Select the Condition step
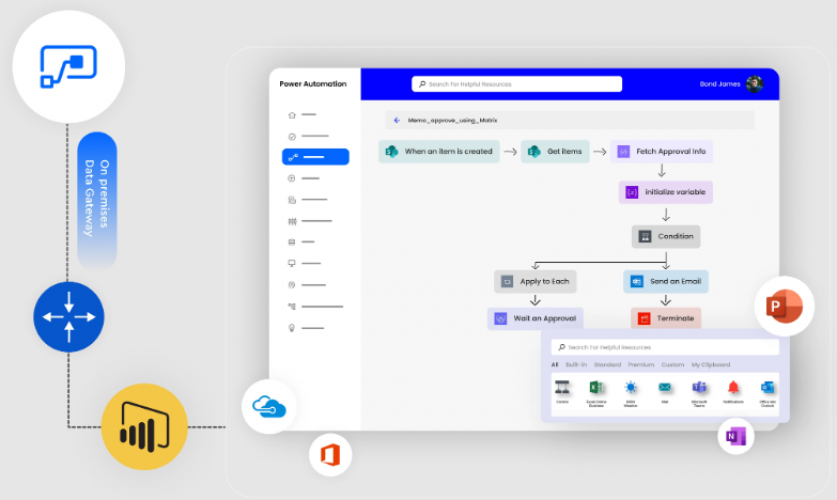Image resolution: width=837 pixels, height=500 pixels. 666,236
